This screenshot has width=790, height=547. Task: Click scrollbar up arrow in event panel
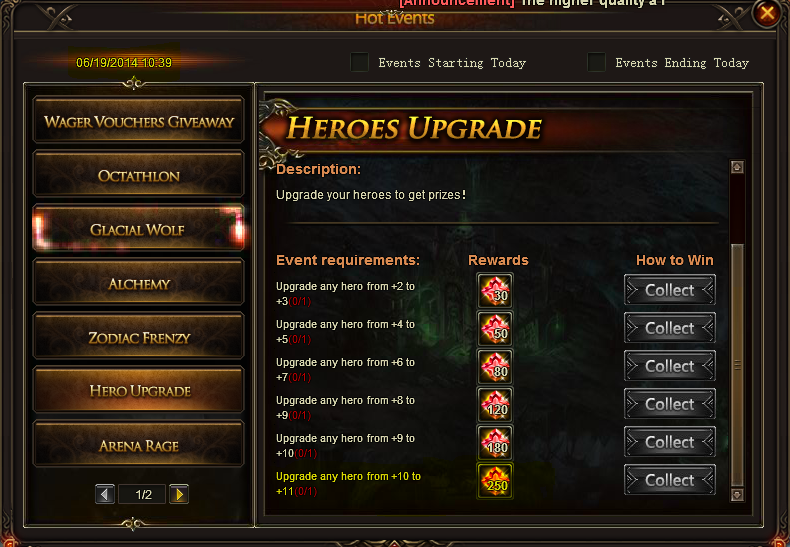[737, 167]
